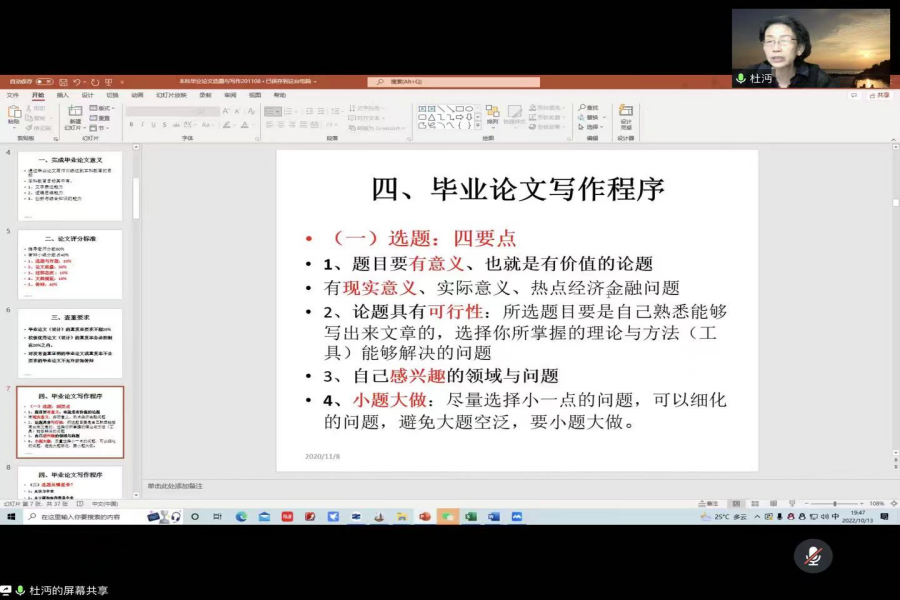This screenshot has height=600, width=900.
Task: Click the 共享 (Share) button
Action: [877, 95]
